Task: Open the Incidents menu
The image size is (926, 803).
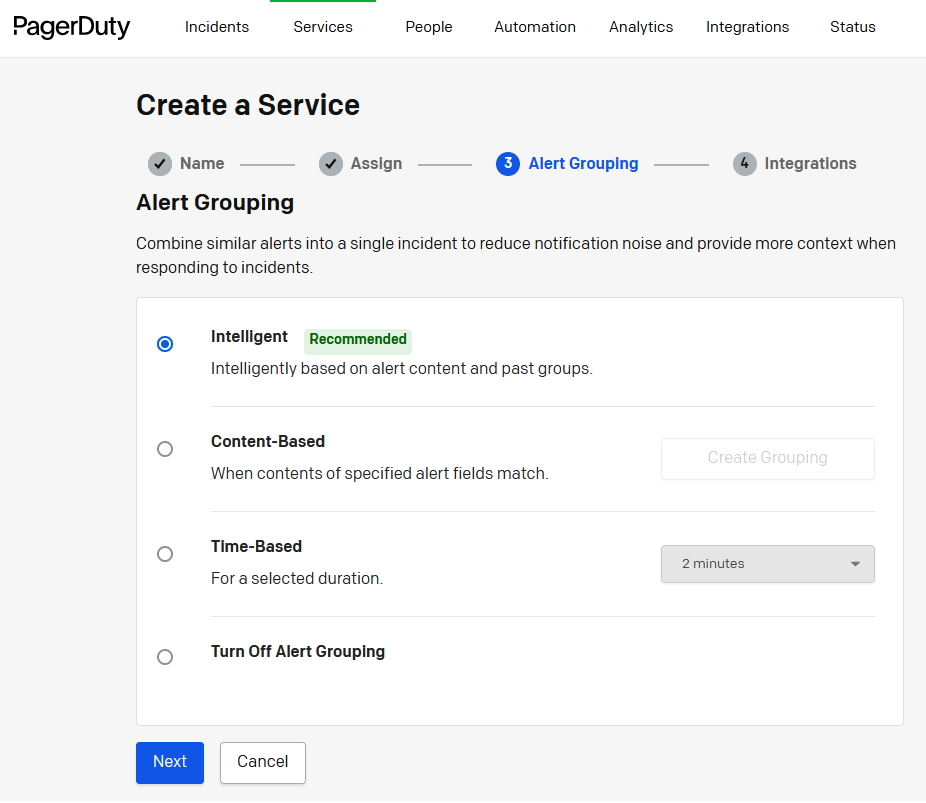Action: click(x=217, y=27)
